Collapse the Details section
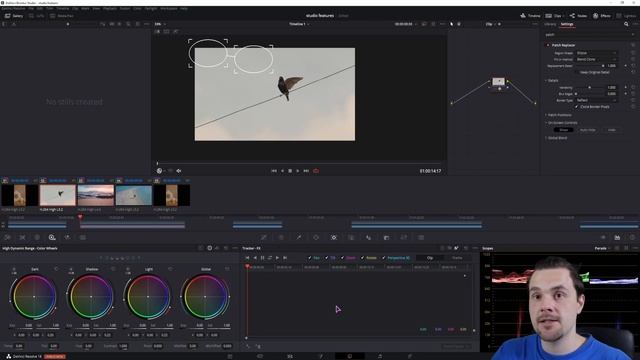This screenshot has width=640, height=360. click(x=546, y=80)
